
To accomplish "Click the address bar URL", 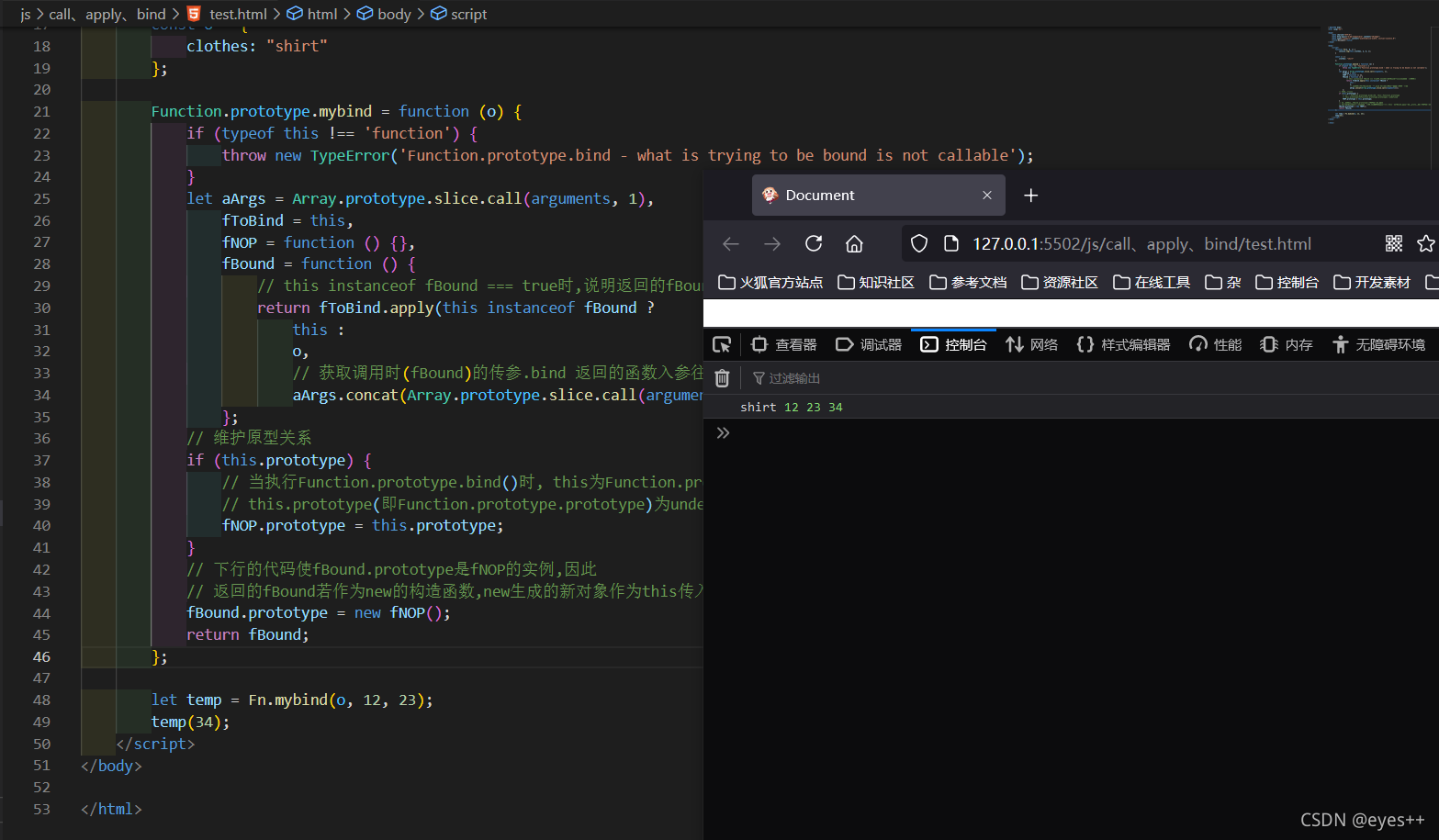I will tap(1142, 244).
